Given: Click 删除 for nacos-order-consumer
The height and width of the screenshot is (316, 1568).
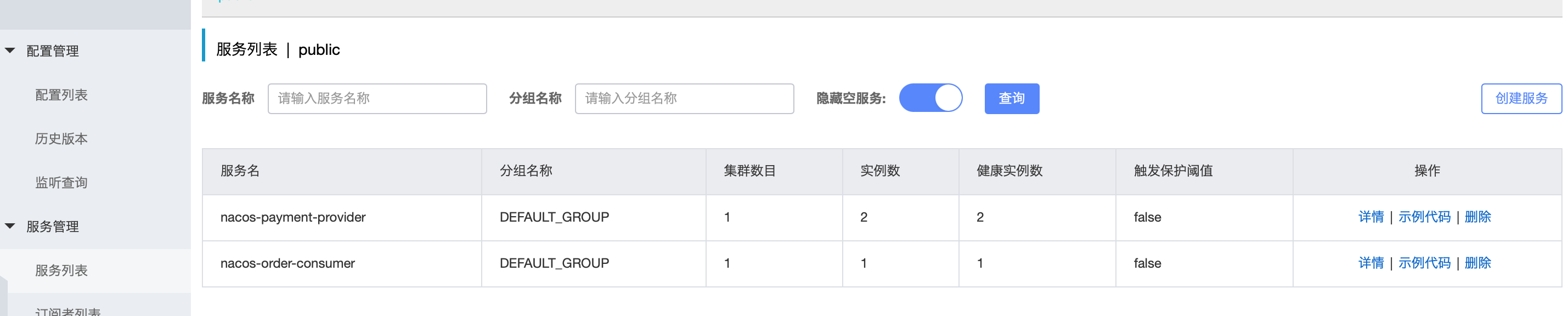Looking at the screenshot, I should tap(1478, 263).
